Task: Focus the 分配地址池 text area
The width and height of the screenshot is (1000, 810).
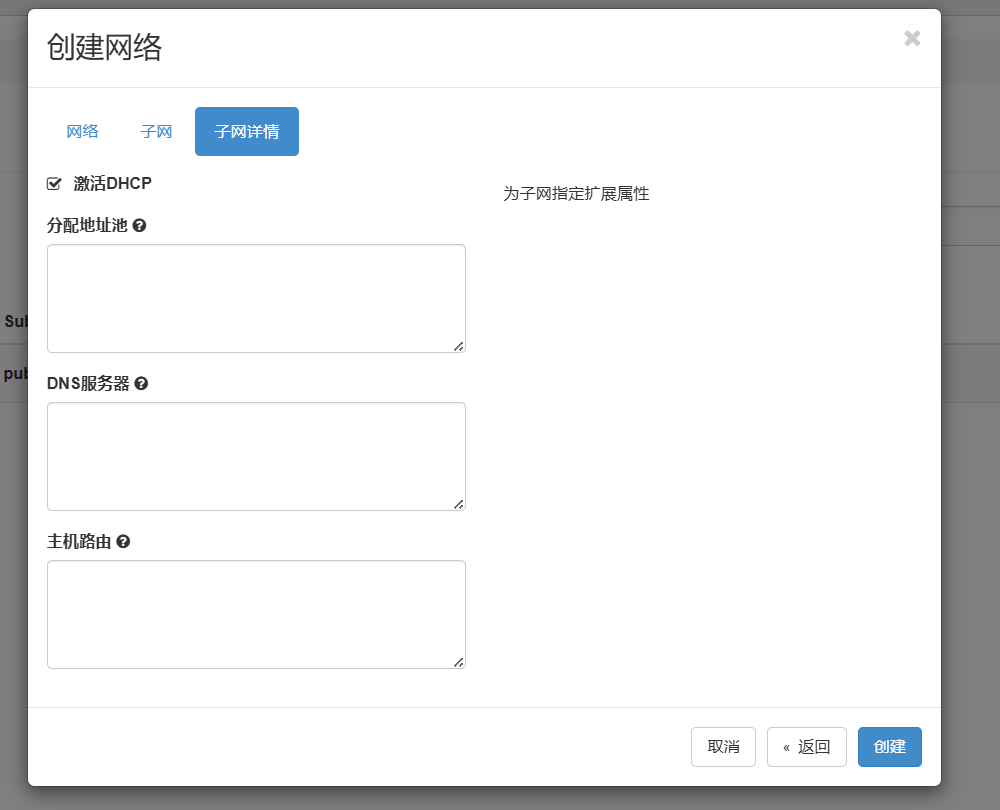Action: coord(256,298)
